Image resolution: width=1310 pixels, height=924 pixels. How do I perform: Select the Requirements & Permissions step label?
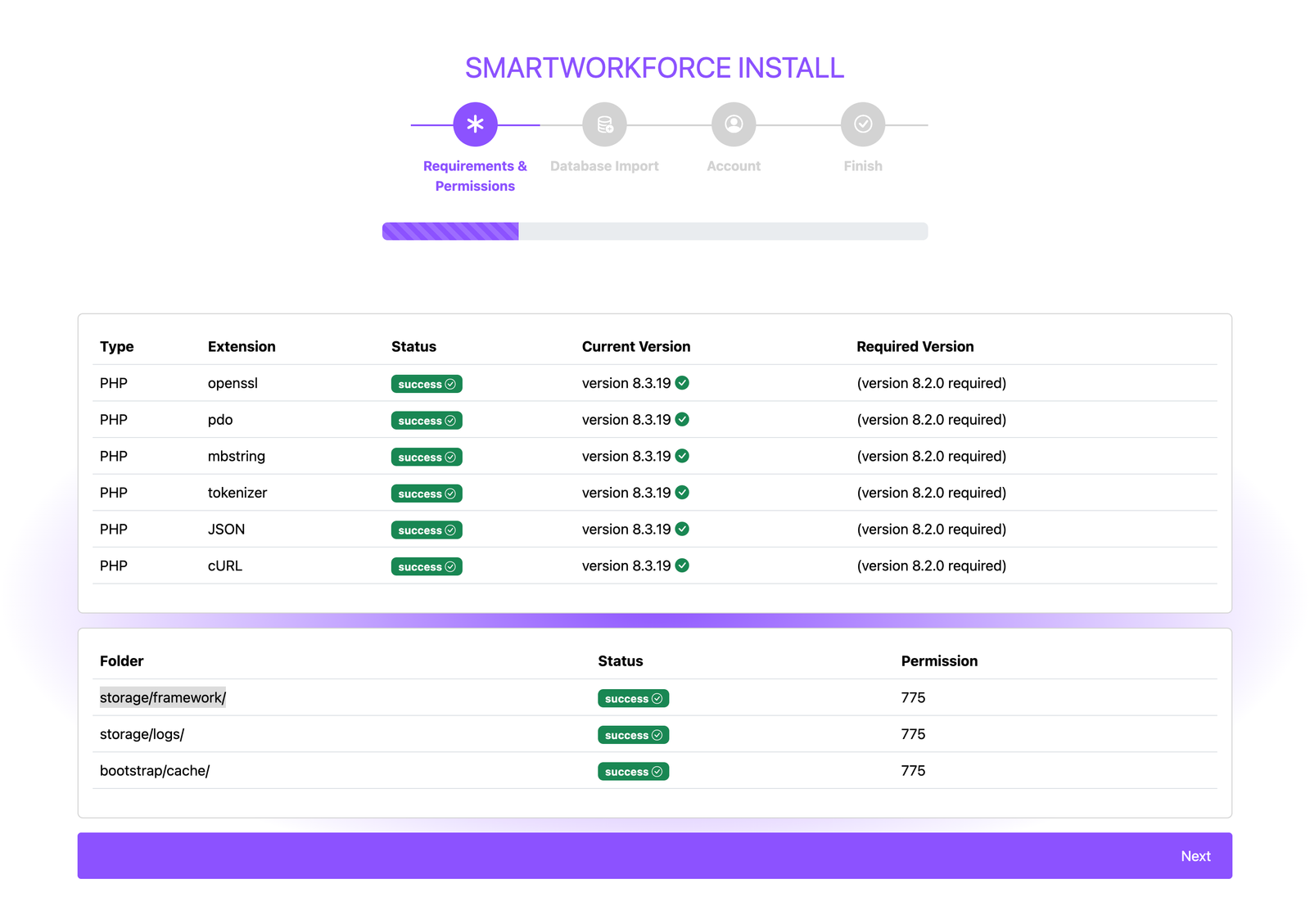475,176
